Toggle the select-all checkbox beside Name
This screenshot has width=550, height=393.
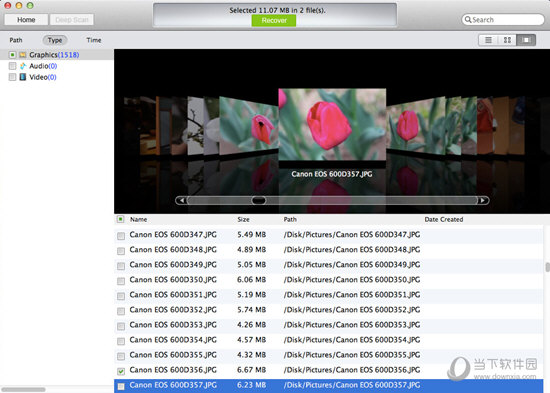pos(120,219)
